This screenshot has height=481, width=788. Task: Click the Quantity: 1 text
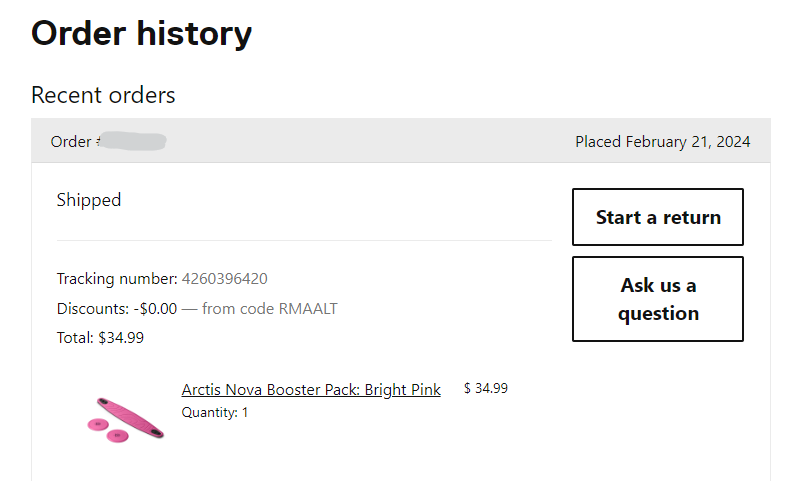[215, 412]
